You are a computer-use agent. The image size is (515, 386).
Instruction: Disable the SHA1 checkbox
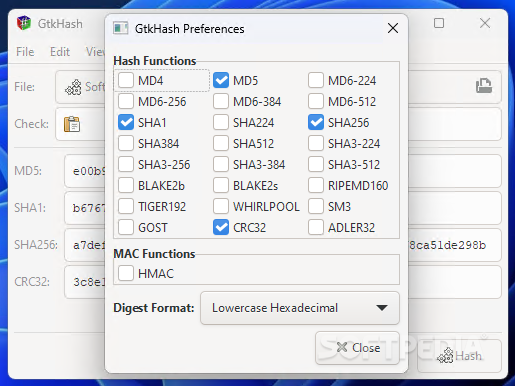point(126,122)
